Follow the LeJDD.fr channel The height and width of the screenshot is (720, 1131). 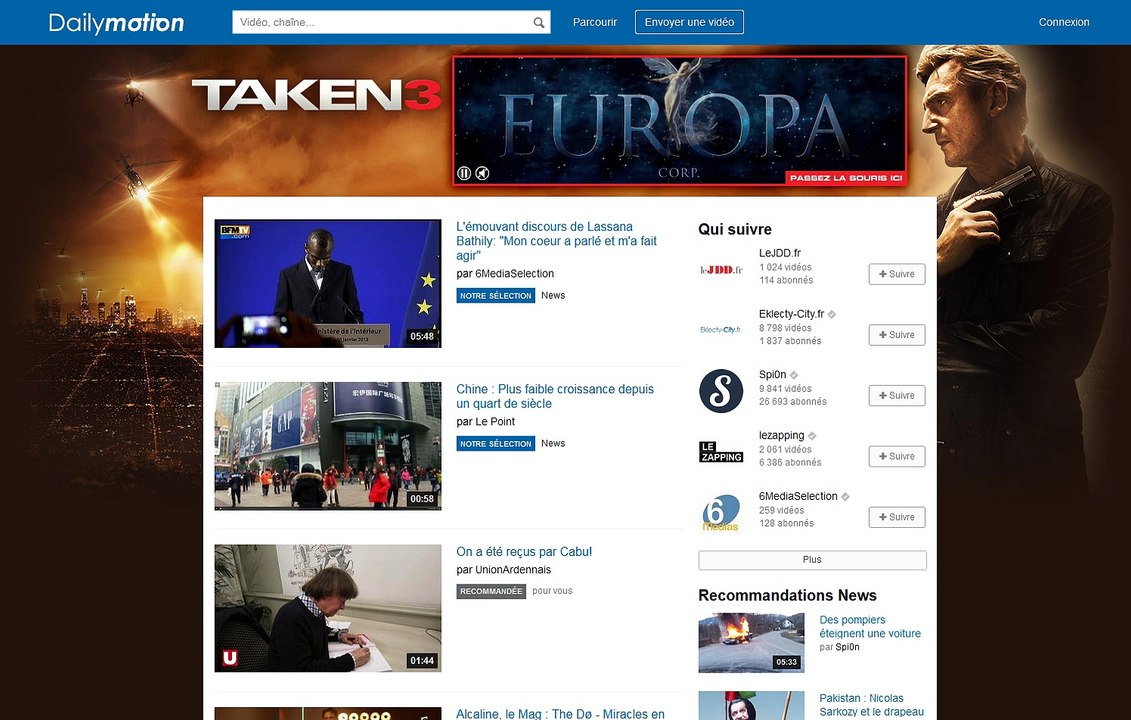897,274
